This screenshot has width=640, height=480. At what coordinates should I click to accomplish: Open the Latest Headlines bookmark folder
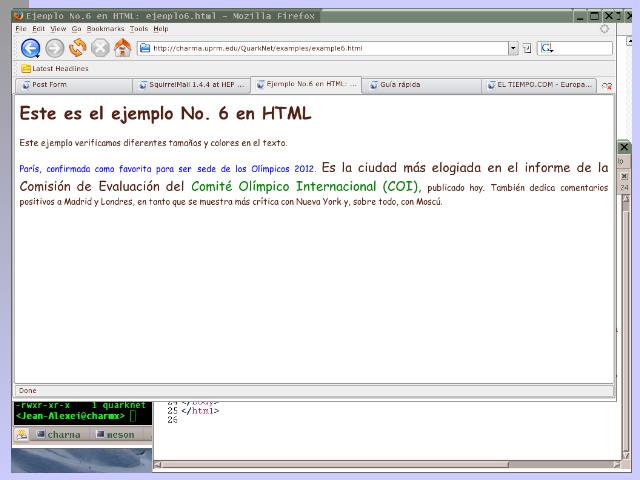tap(54, 69)
